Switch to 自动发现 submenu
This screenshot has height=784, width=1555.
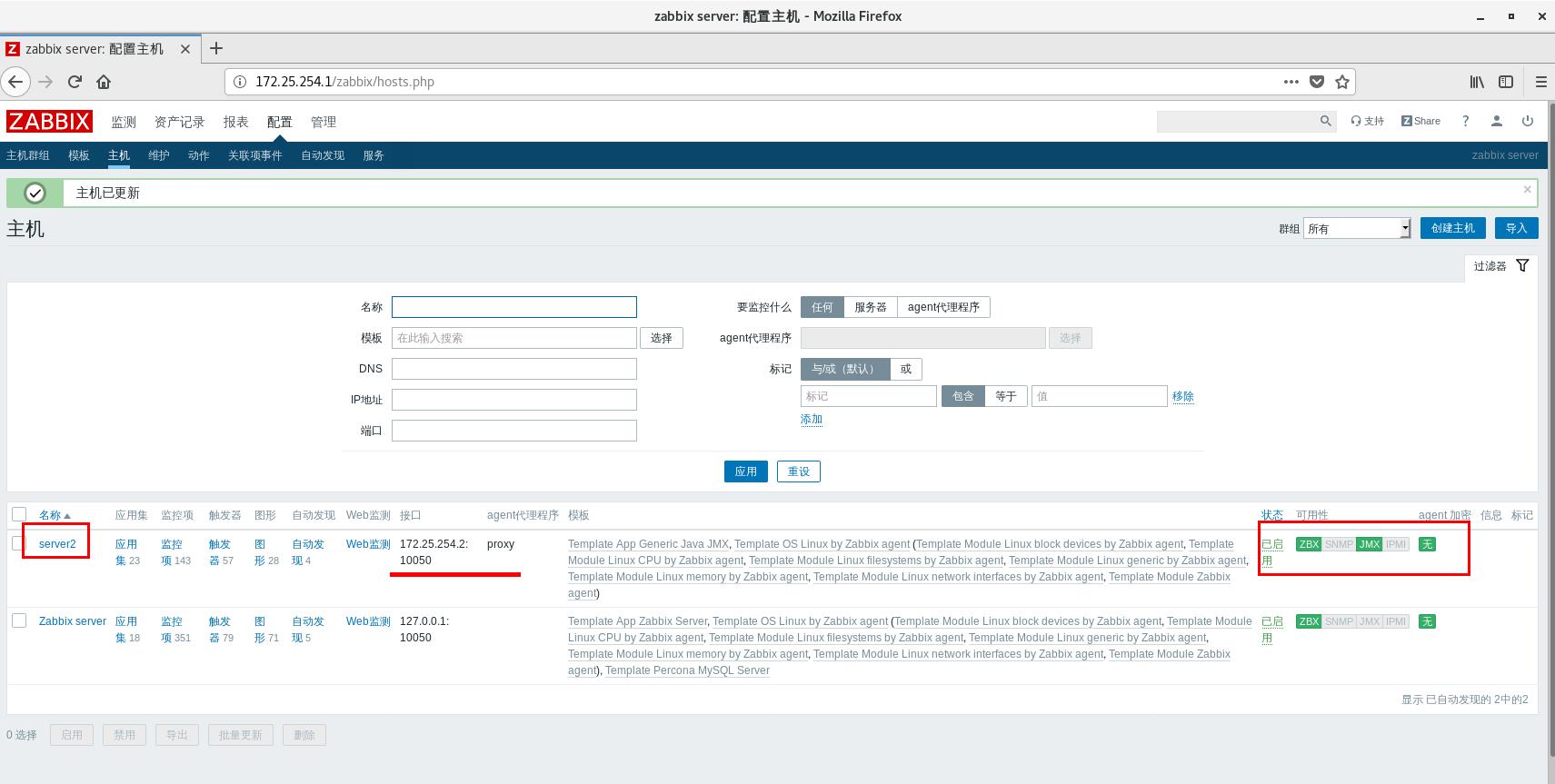pyautogui.click(x=323, y=155)
